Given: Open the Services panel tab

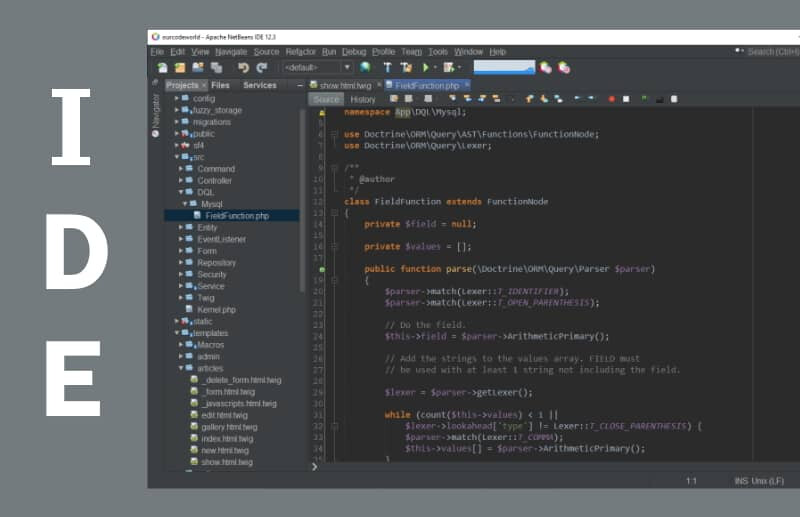Looking at the screenshot, I should pyautogui.click(x=260, y=86).
